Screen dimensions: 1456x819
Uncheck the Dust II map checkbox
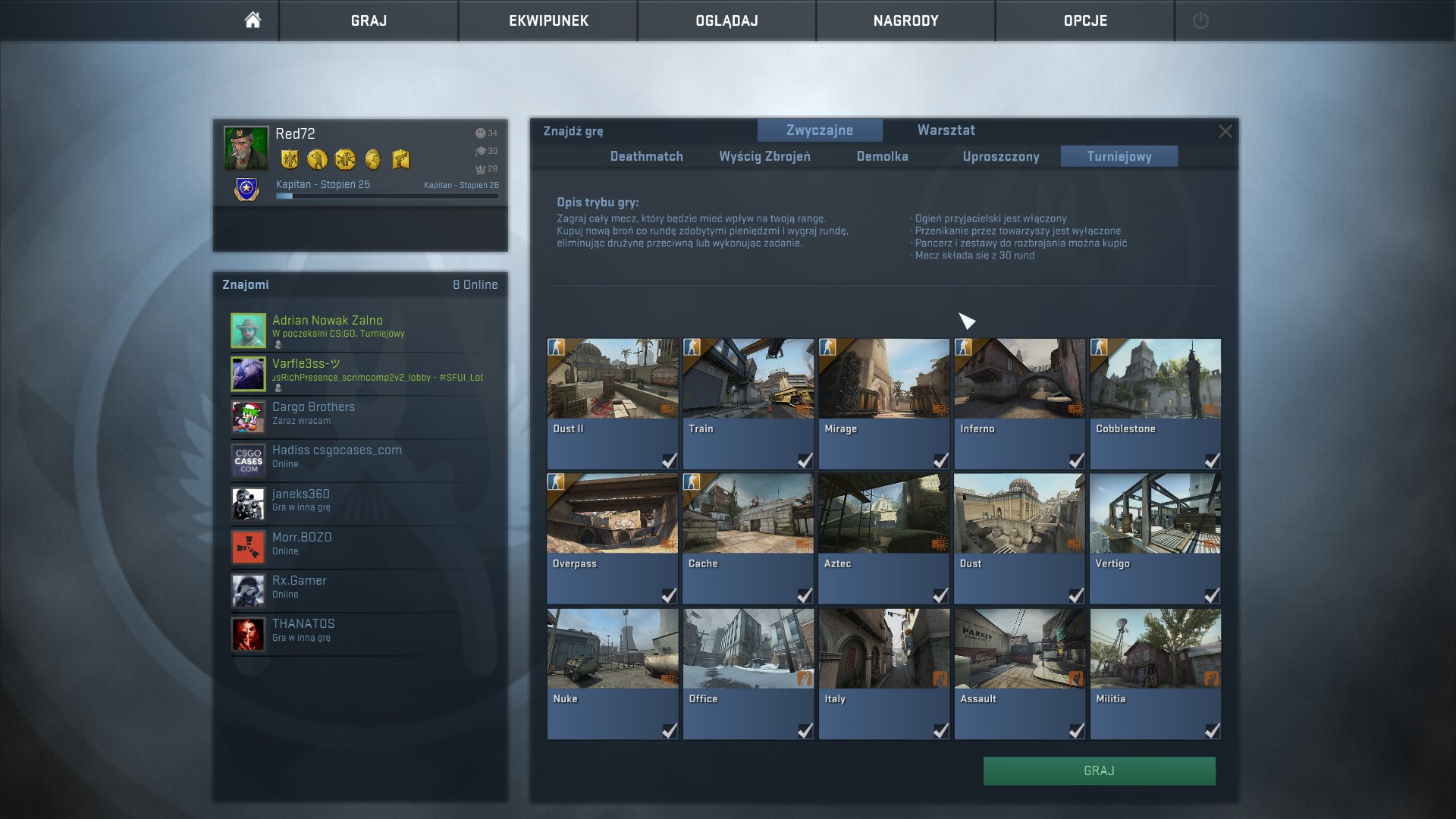coord(669,460)
